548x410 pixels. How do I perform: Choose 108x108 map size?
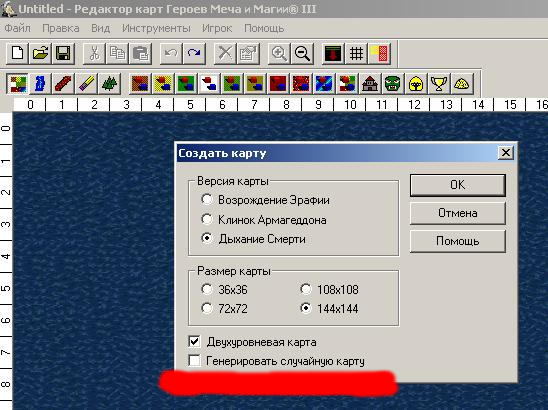329,289
